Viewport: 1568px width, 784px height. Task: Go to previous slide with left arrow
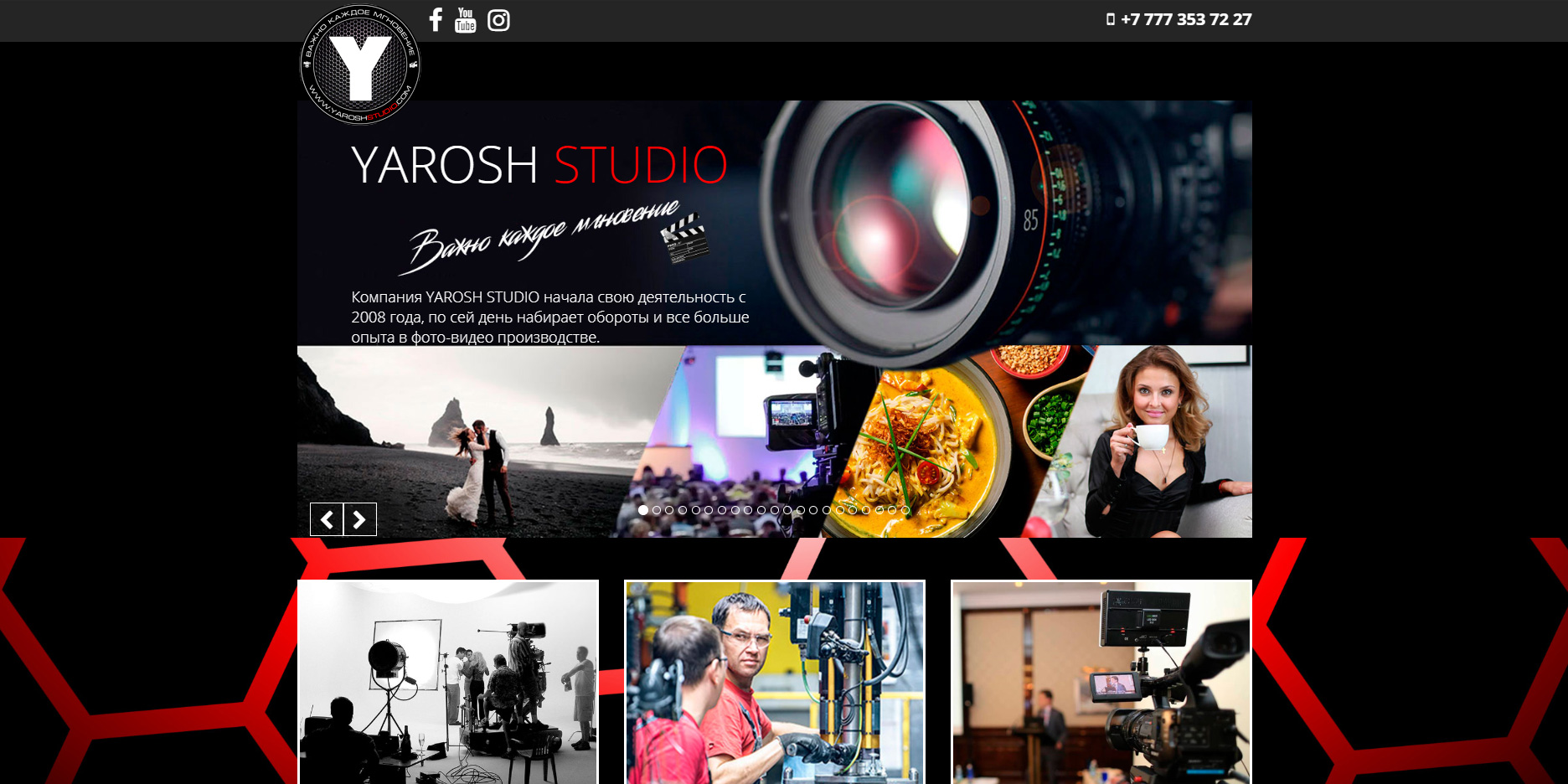click(x=327, y=519)
